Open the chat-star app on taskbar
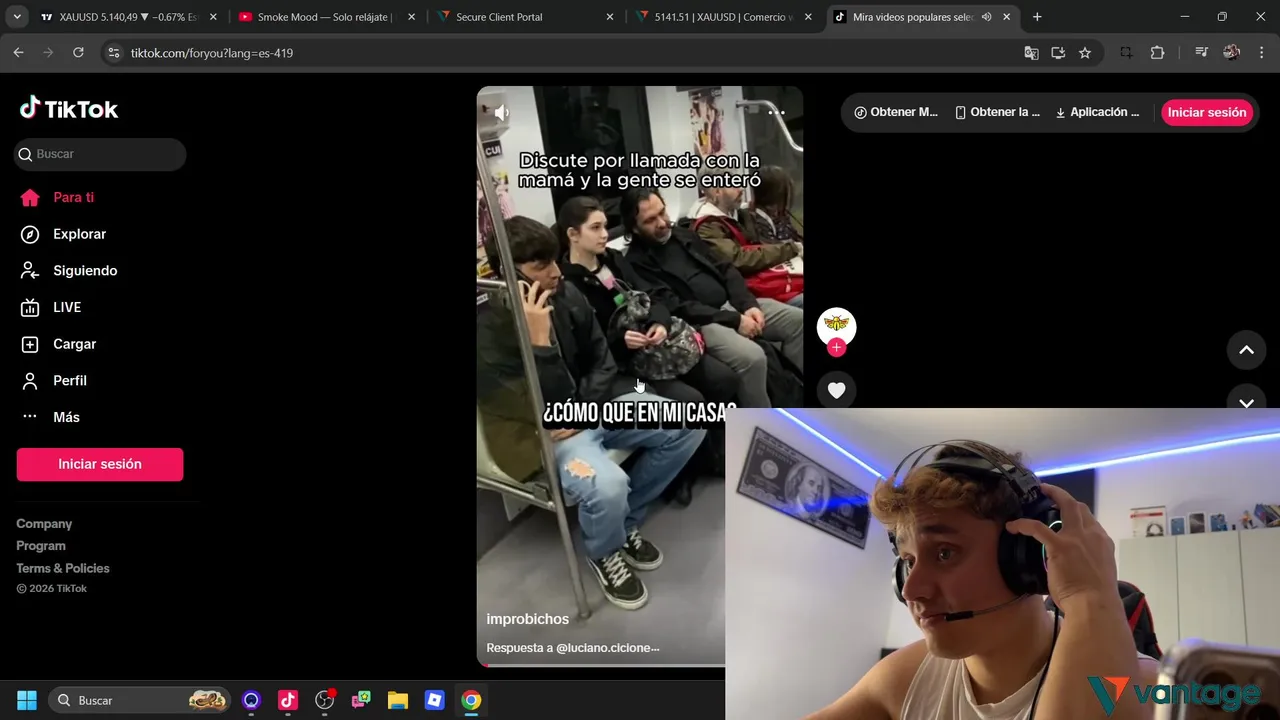1280x720 pixels. (361, 700)
